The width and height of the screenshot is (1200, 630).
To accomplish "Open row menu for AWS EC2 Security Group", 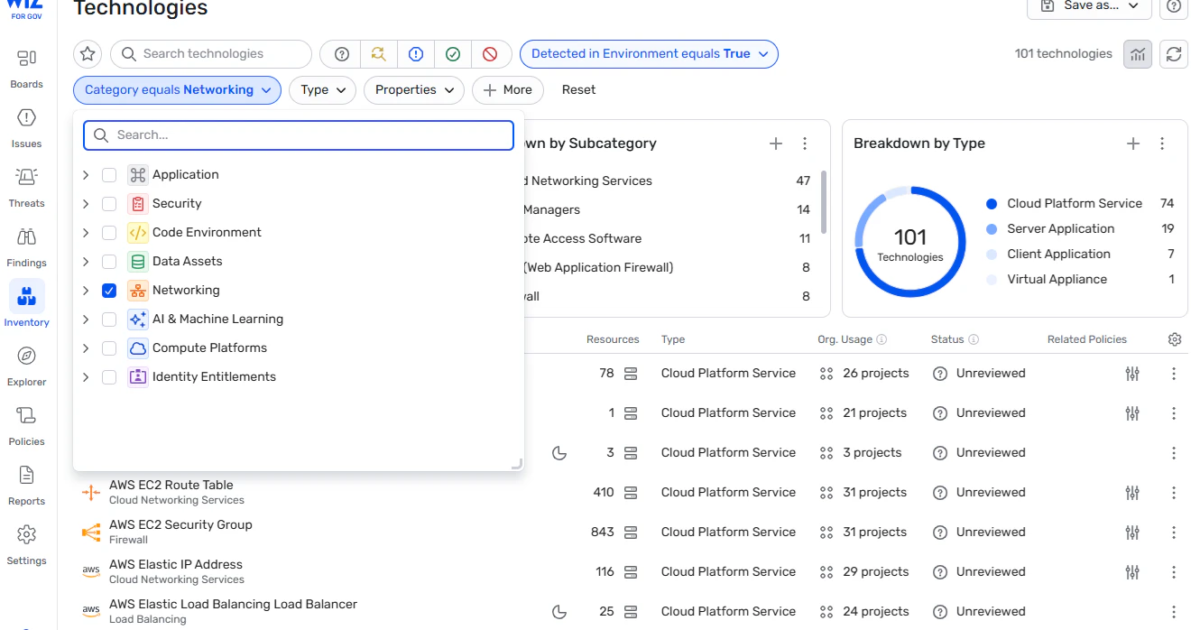I will [1174, 532].
